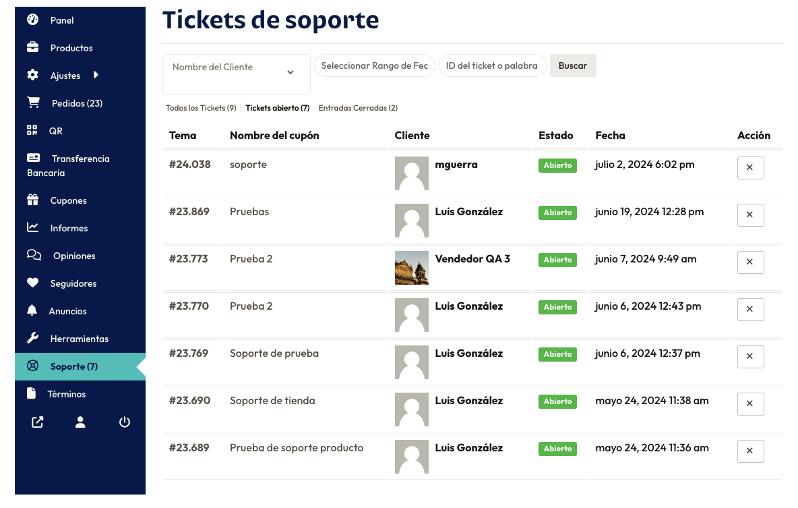The image size is (798, 508).
Task: Click the Herramientas wrench icon
Action: 33,338
